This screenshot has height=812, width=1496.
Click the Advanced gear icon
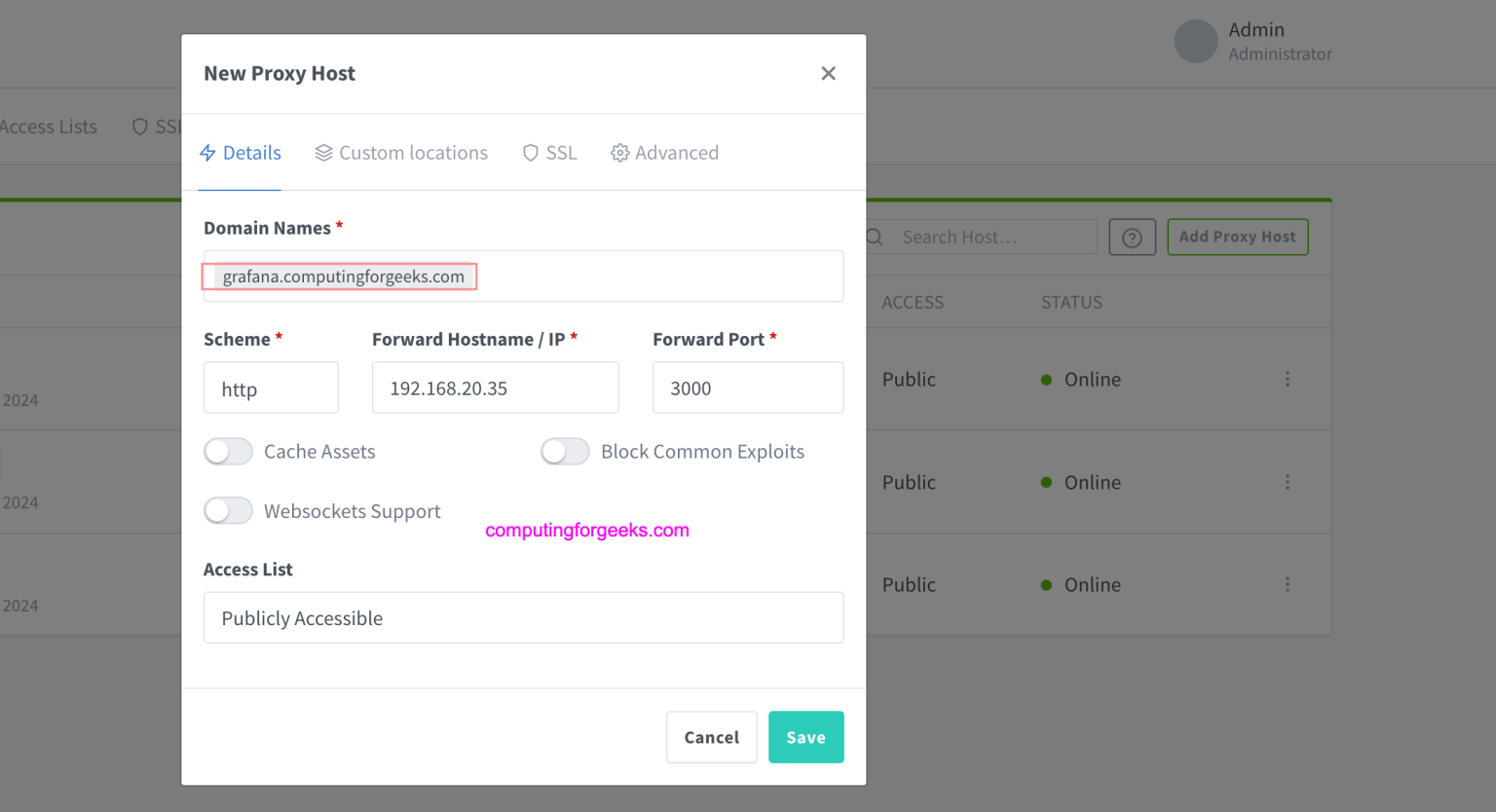tap(619, 153)
